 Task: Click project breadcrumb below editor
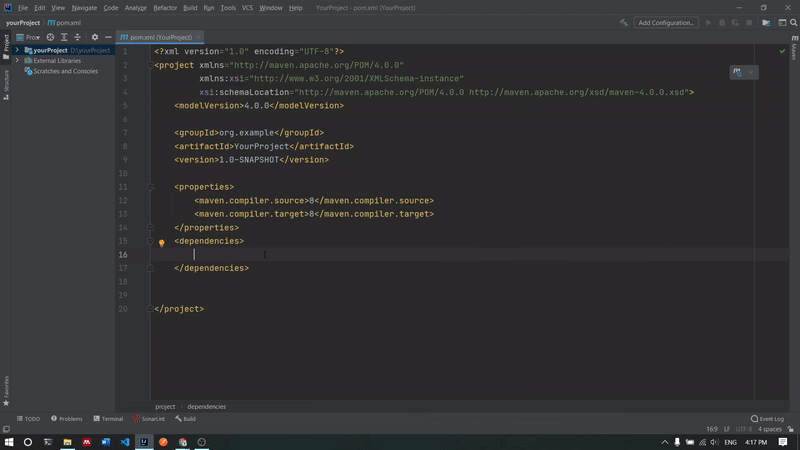[165, 407]
